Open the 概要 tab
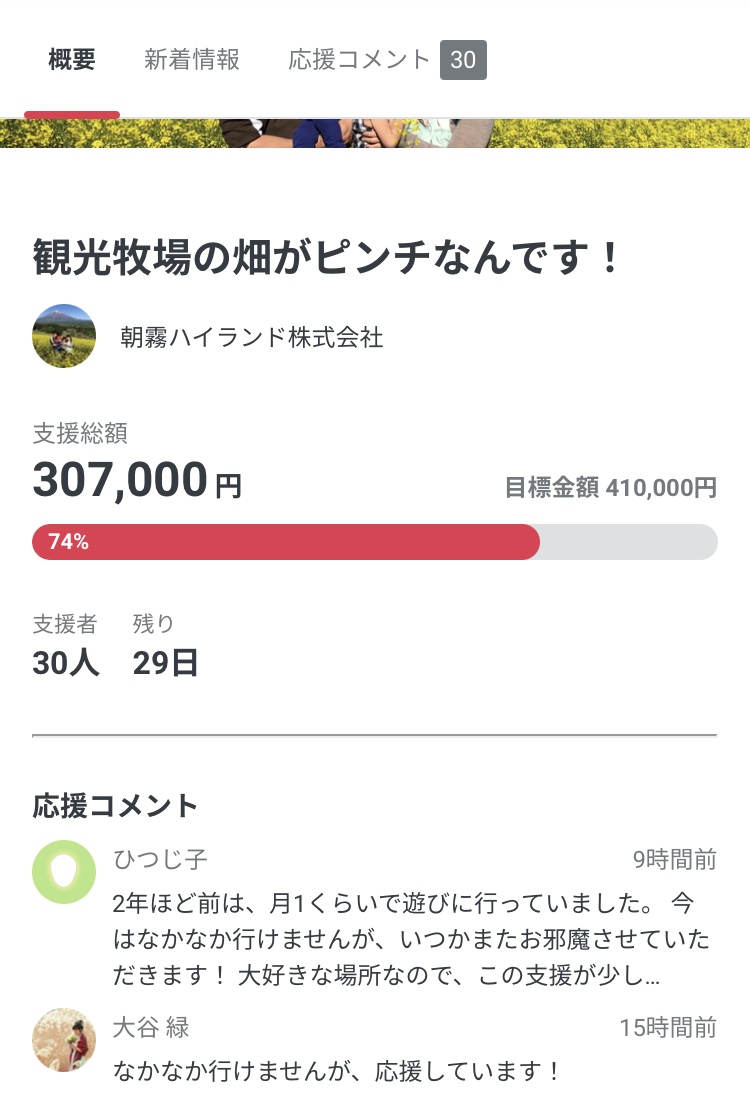 (x=72, y=60)
